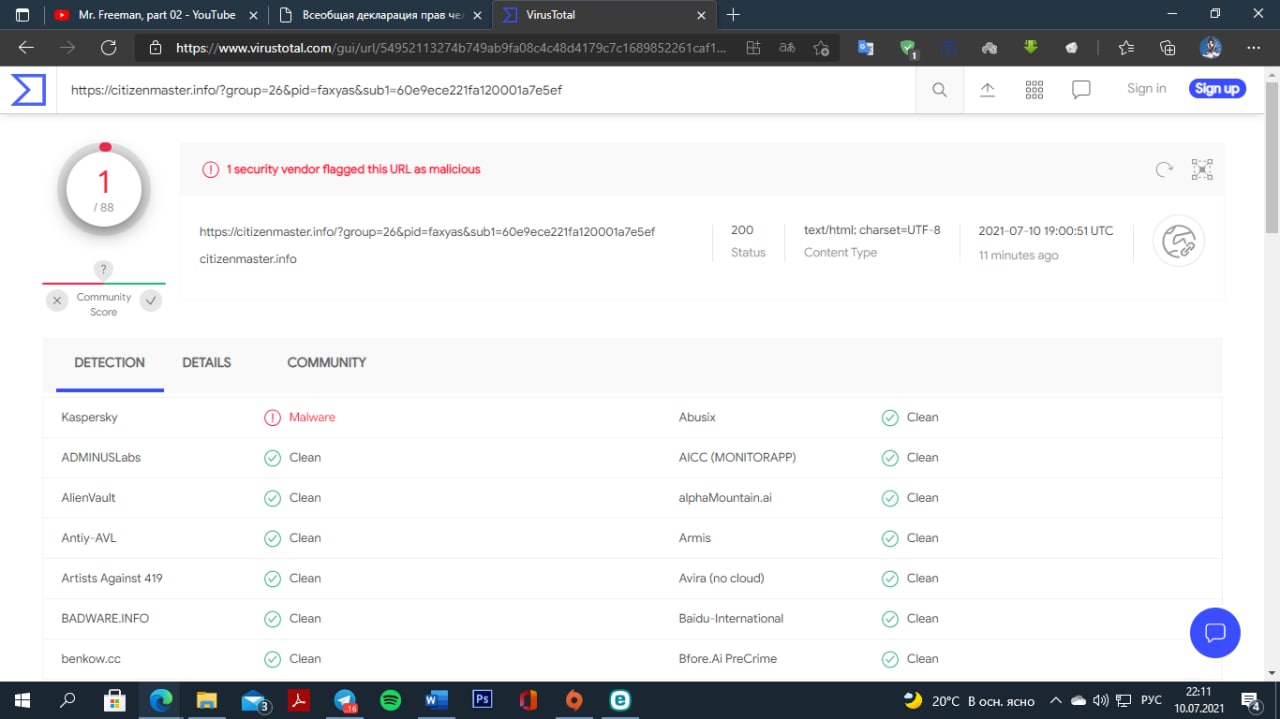Screen dimensions: 1280x719
Task: Click the VirusTotal URL search field
Action: [x=487, y=89]
